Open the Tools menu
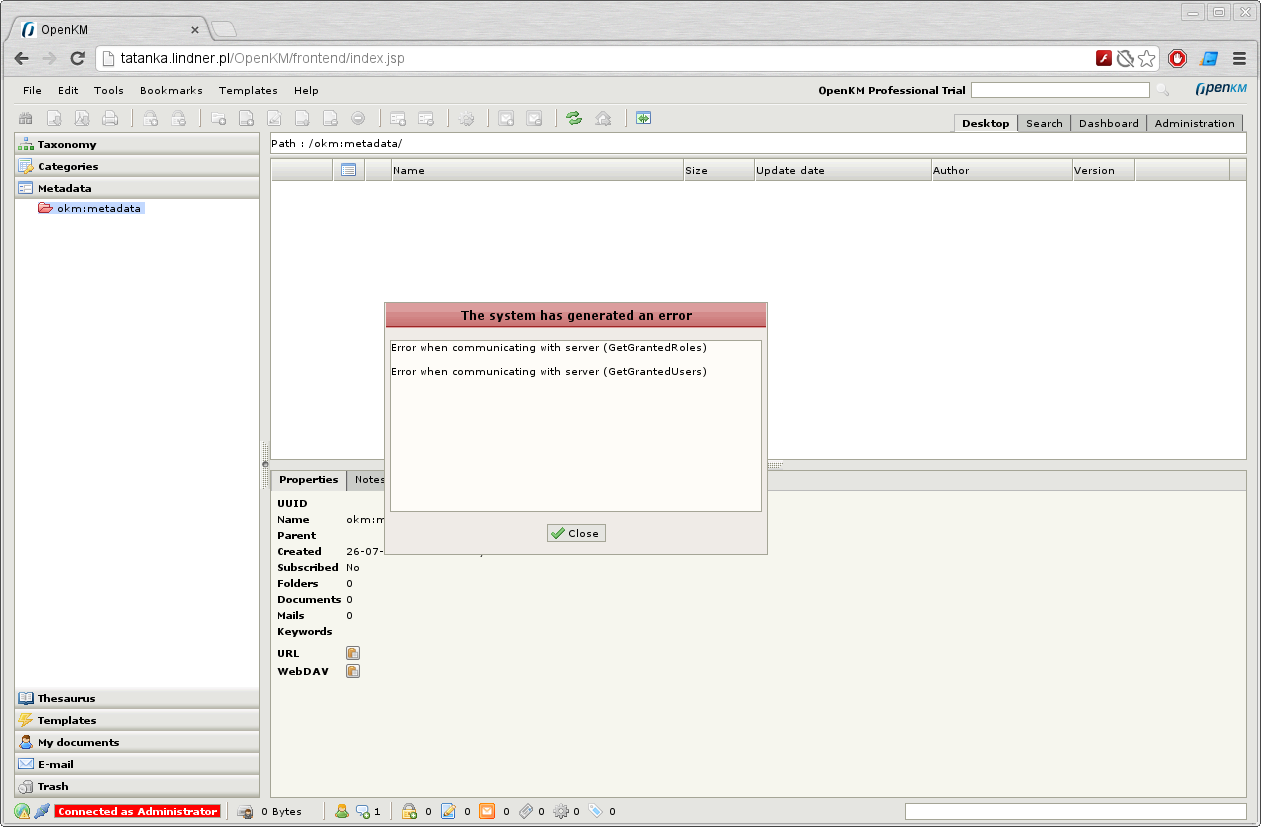Image resolution: width=1261 pixels, height=827 pixels. (x=109, y=90)
